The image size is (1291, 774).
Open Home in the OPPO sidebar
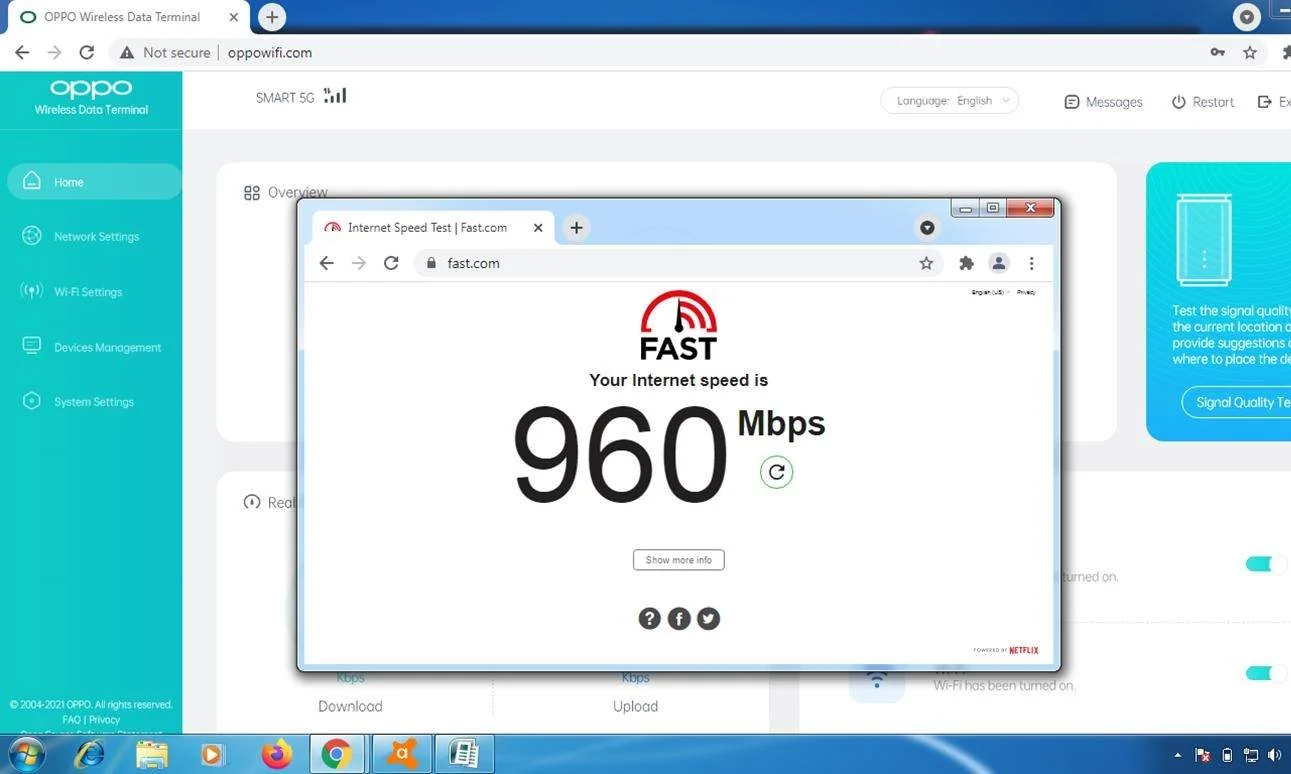tap(93, 182)
